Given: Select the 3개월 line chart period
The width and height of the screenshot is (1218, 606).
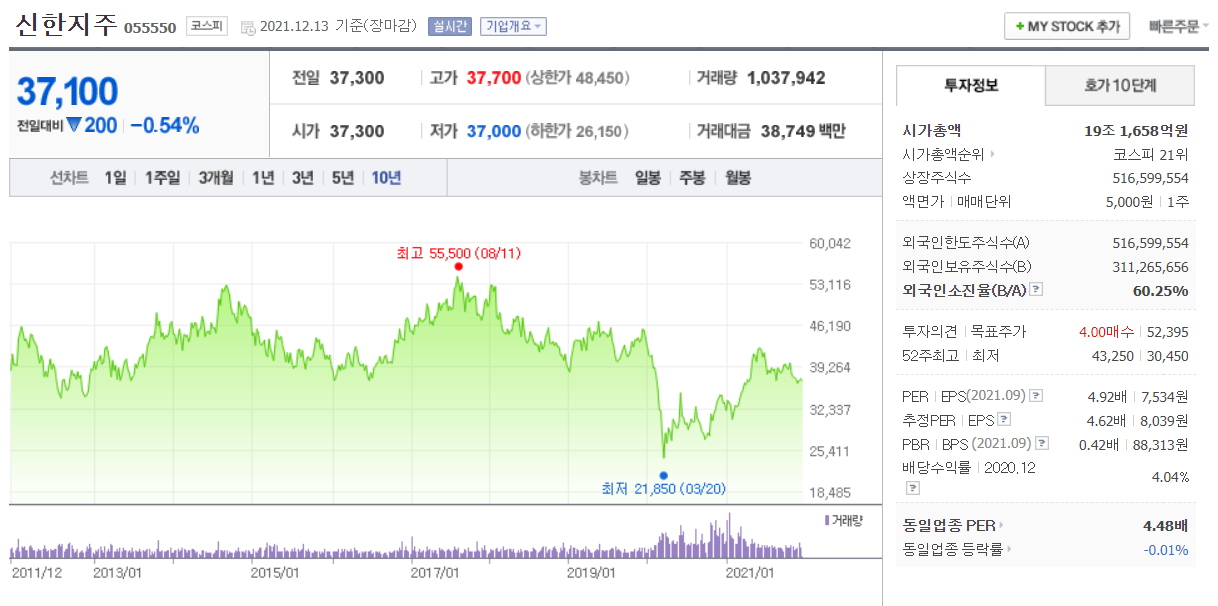Looking at the screenshot, I should coord(216,178).
